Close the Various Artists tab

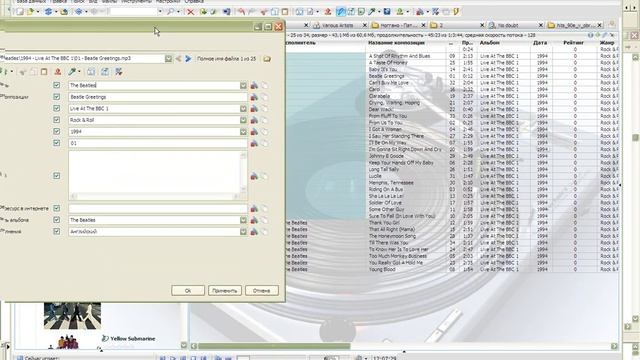point(364,25)
